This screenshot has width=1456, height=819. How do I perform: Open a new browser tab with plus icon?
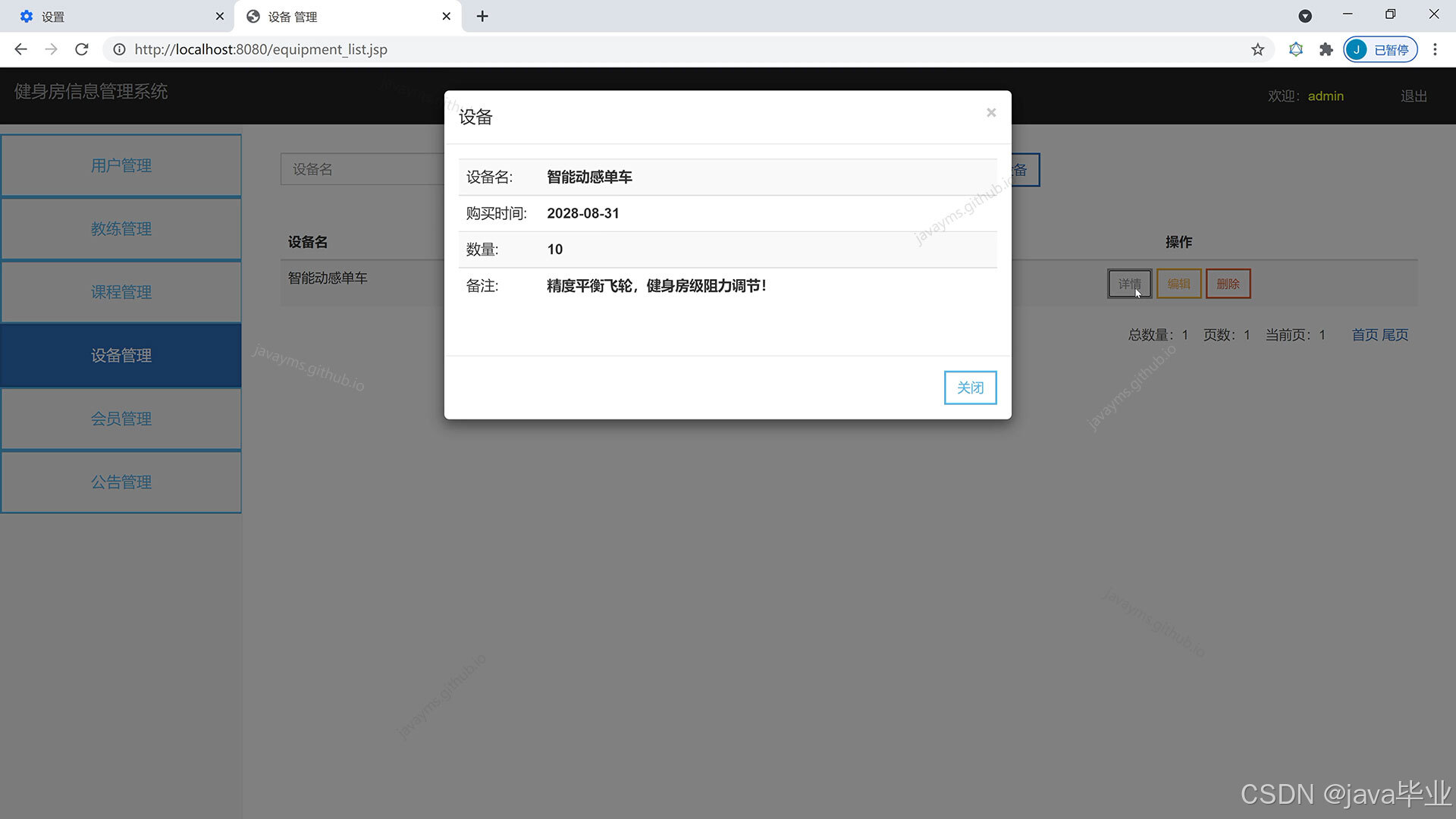[482, 16]
